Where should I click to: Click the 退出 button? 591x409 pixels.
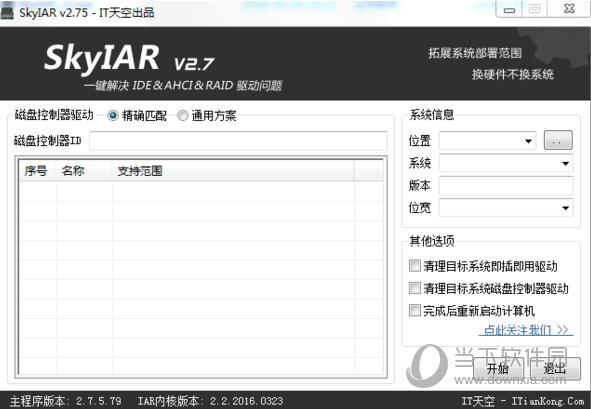555,368
